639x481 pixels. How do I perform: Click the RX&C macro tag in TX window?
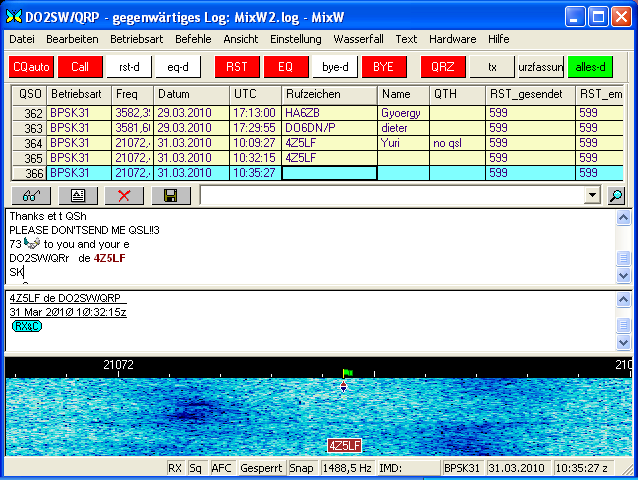click(27, 326)
